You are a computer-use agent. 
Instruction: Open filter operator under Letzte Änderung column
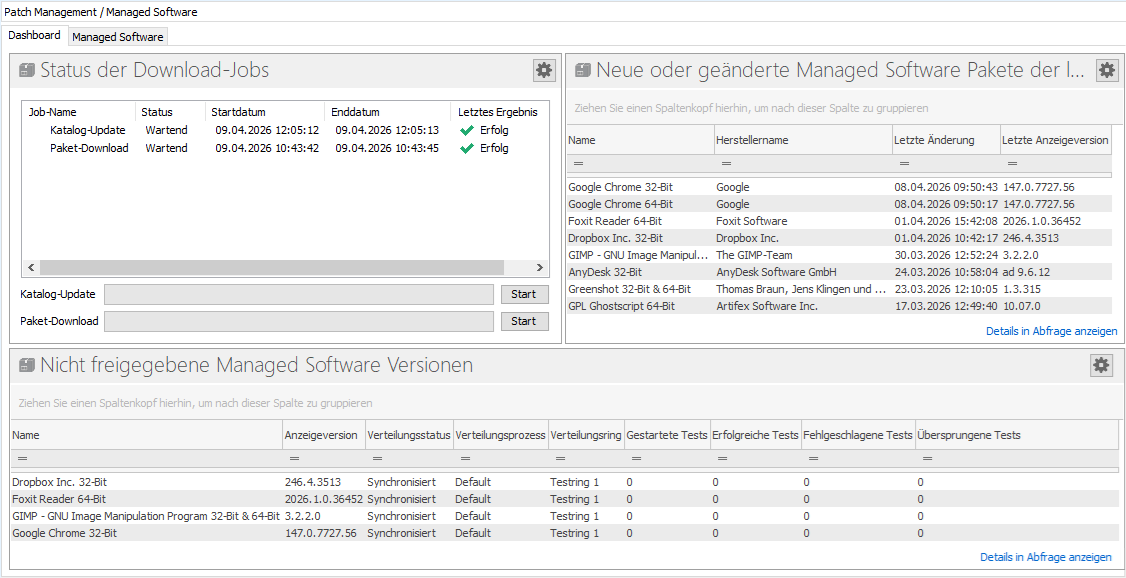(x=904, y=164)
